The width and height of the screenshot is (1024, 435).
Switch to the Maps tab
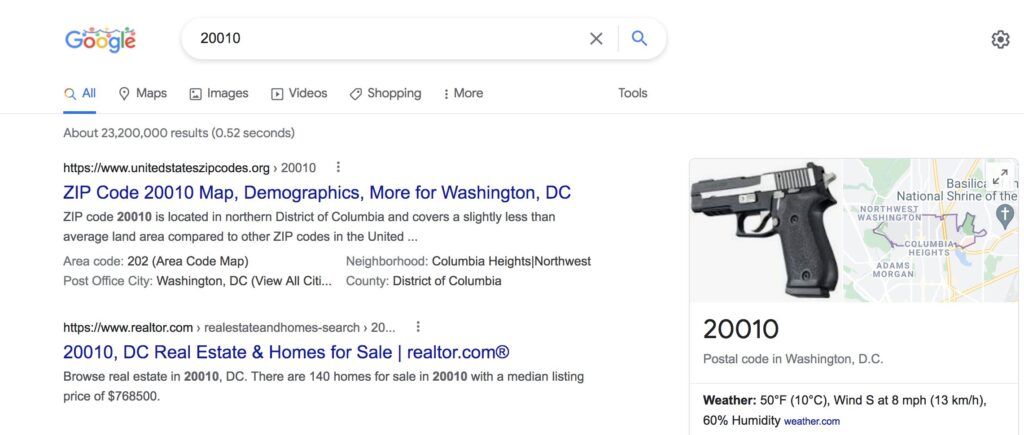point(142,93)
